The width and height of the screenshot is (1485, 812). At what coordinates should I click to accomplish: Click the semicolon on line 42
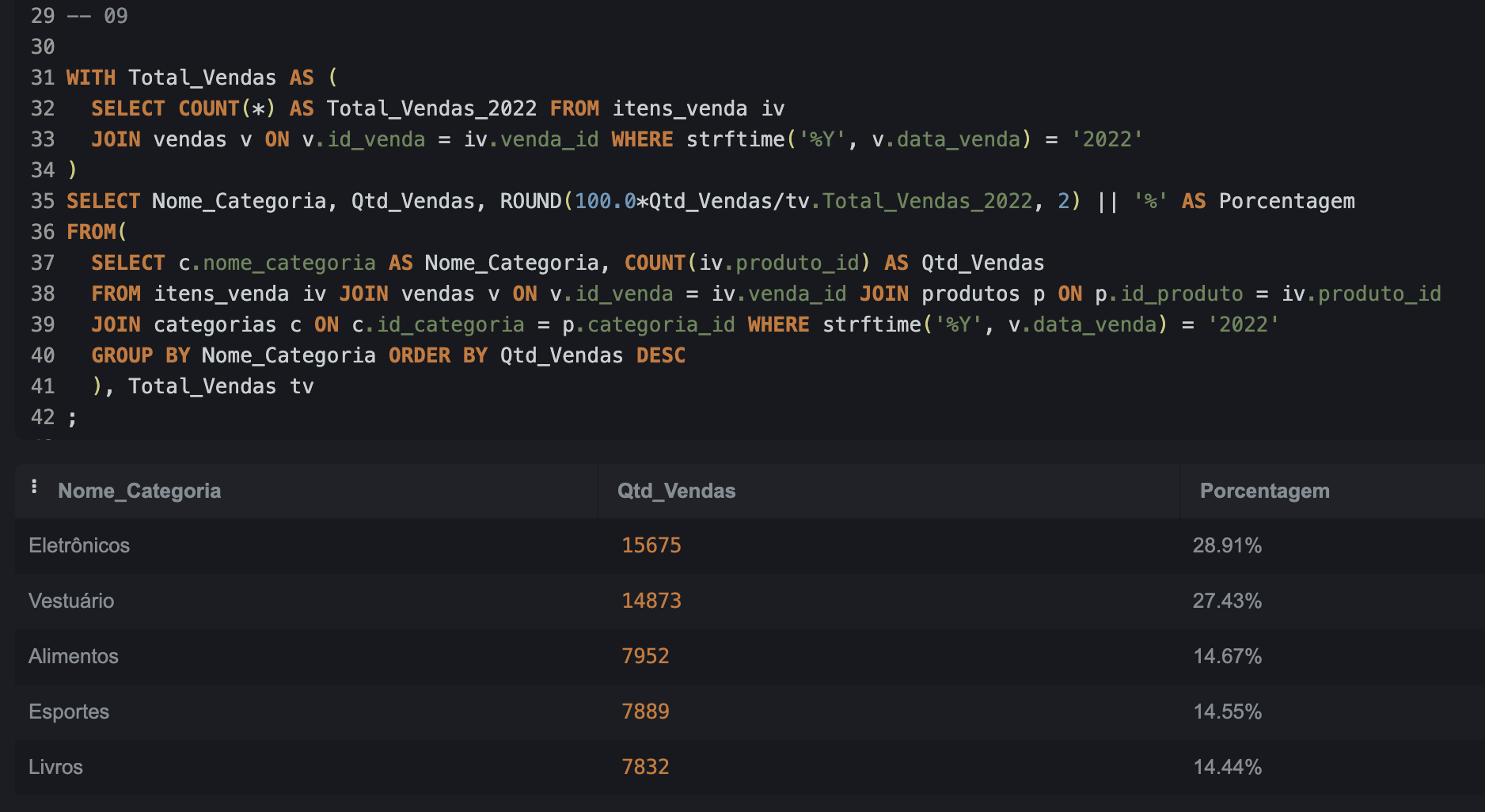(x=72, y=418)
